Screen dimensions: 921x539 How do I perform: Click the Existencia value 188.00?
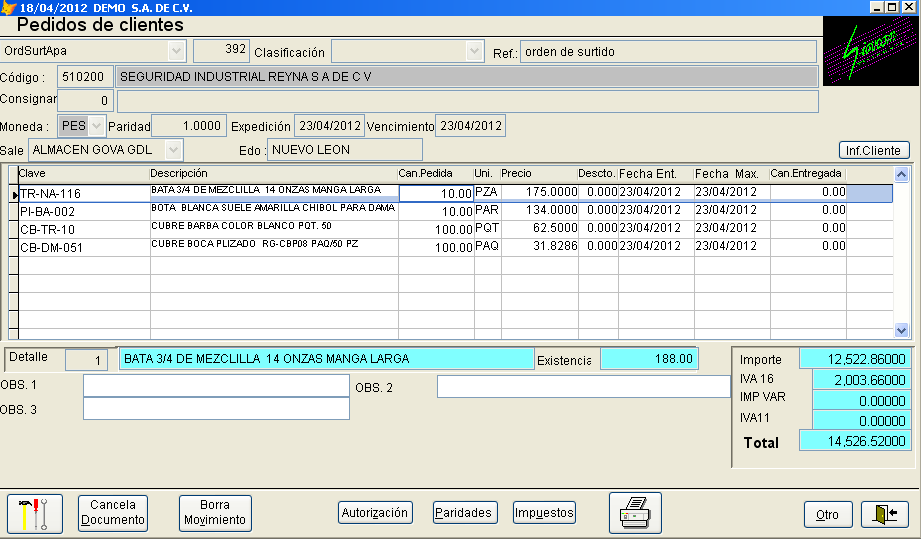pyautogui.click(x=649, y=359)
